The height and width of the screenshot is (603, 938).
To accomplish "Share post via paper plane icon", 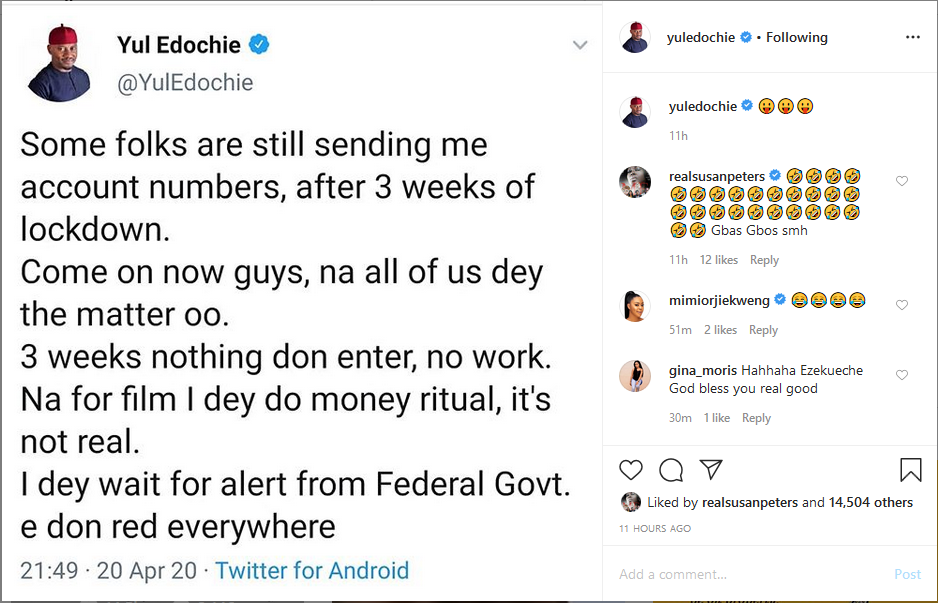I will tap(710, 470).
